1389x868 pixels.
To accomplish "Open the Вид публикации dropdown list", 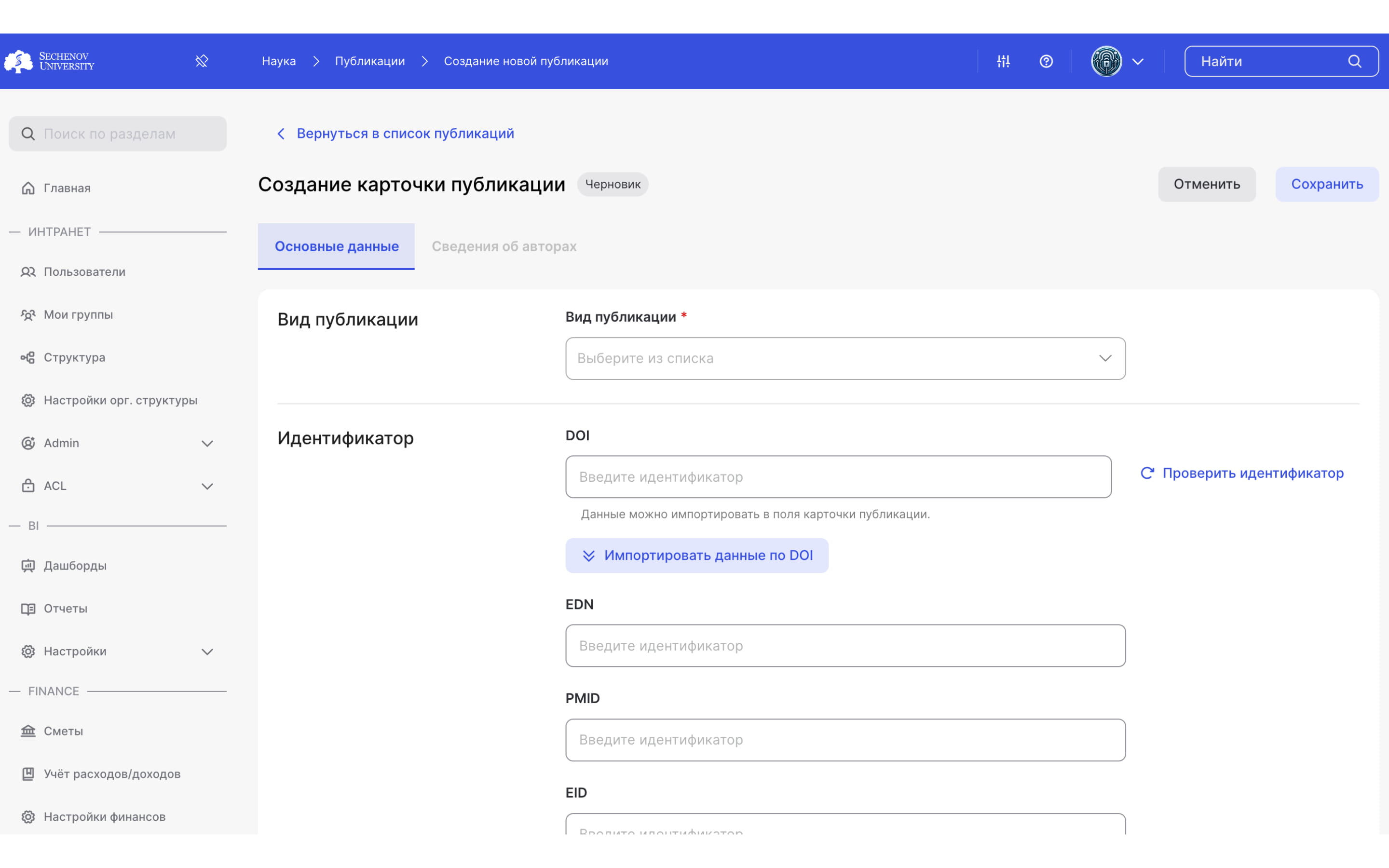I will coord(845,358).
